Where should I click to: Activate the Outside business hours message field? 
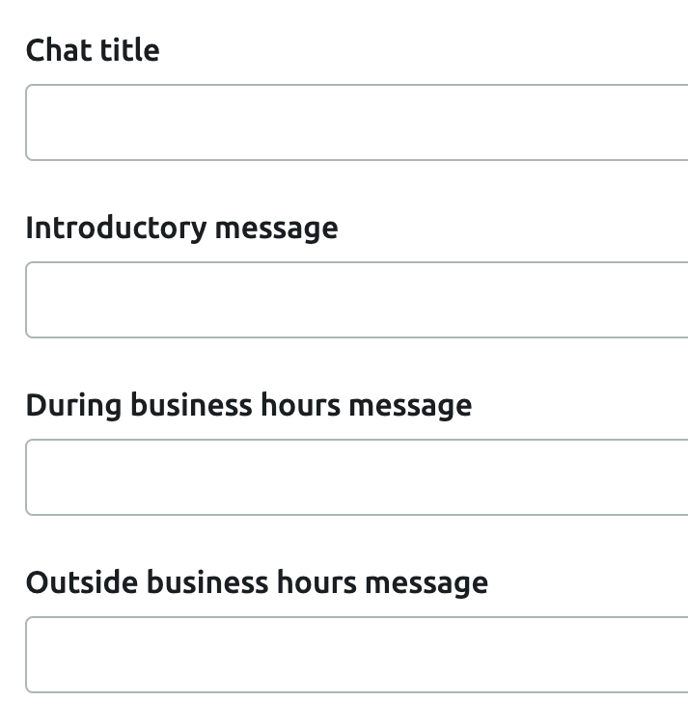(356, 654)
